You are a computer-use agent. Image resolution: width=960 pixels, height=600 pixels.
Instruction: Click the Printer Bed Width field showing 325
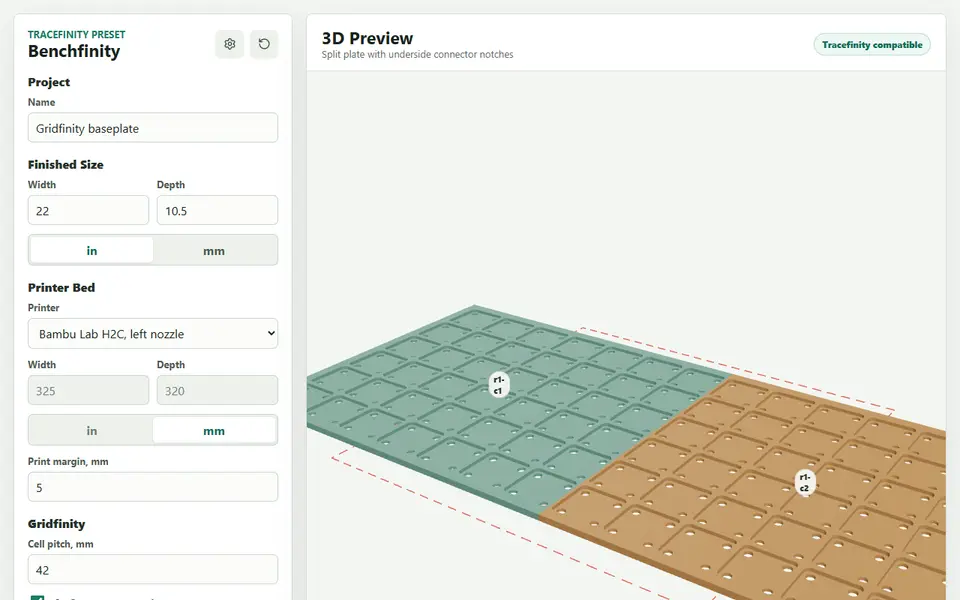[88, 391]
